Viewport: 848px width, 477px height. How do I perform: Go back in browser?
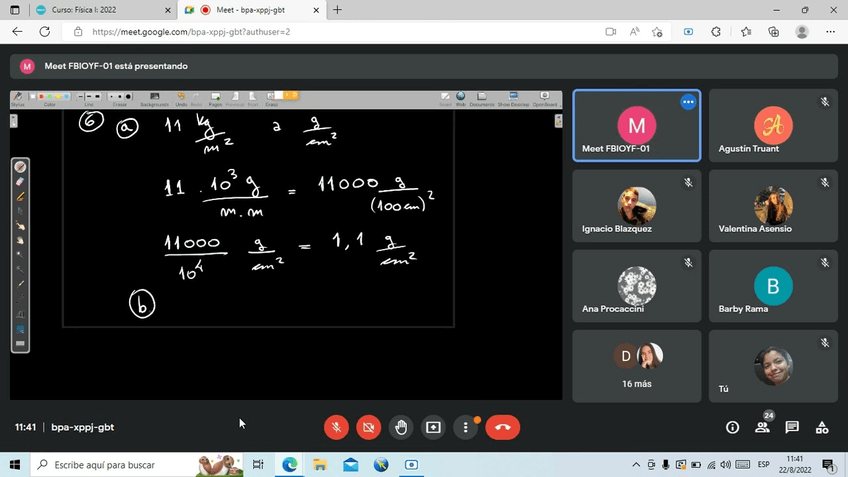click(17, 32)
